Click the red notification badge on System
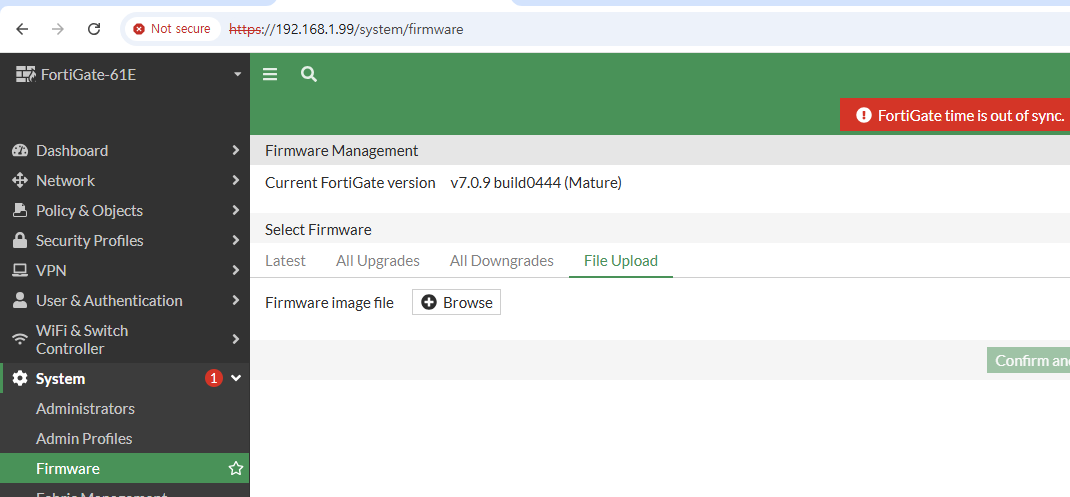 [214, 378]
